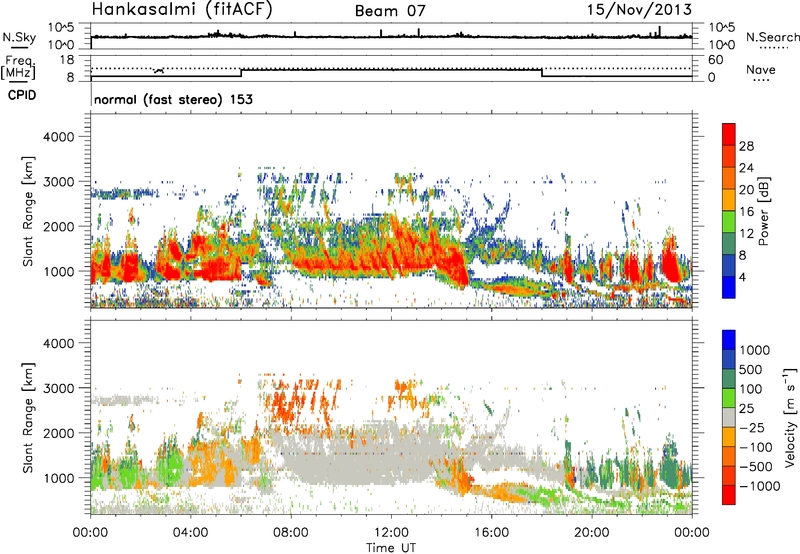Select the N.Sky legend label

19,37
